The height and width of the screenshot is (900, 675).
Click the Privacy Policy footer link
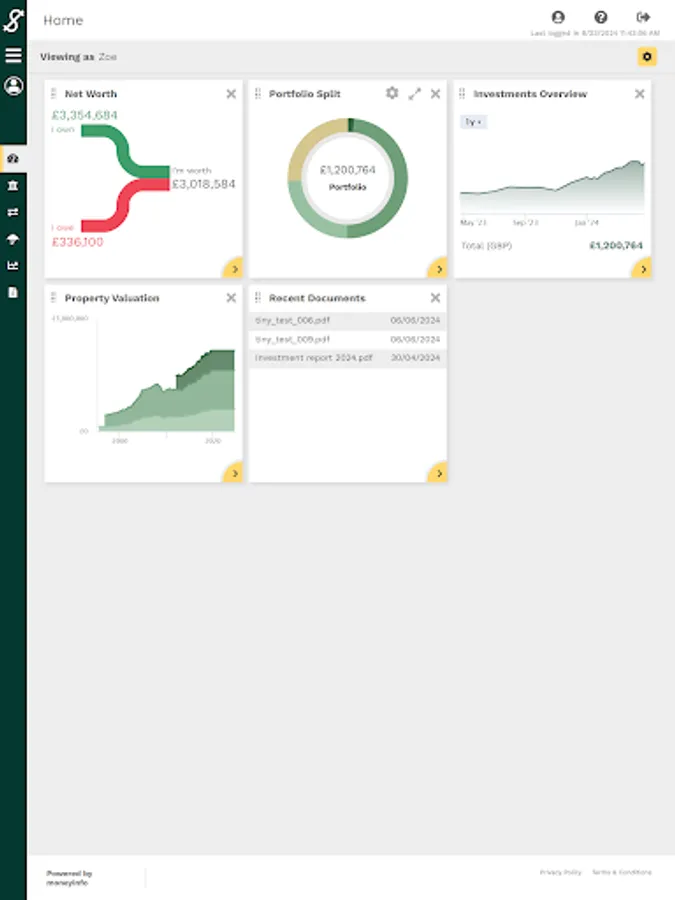(560, 872)
